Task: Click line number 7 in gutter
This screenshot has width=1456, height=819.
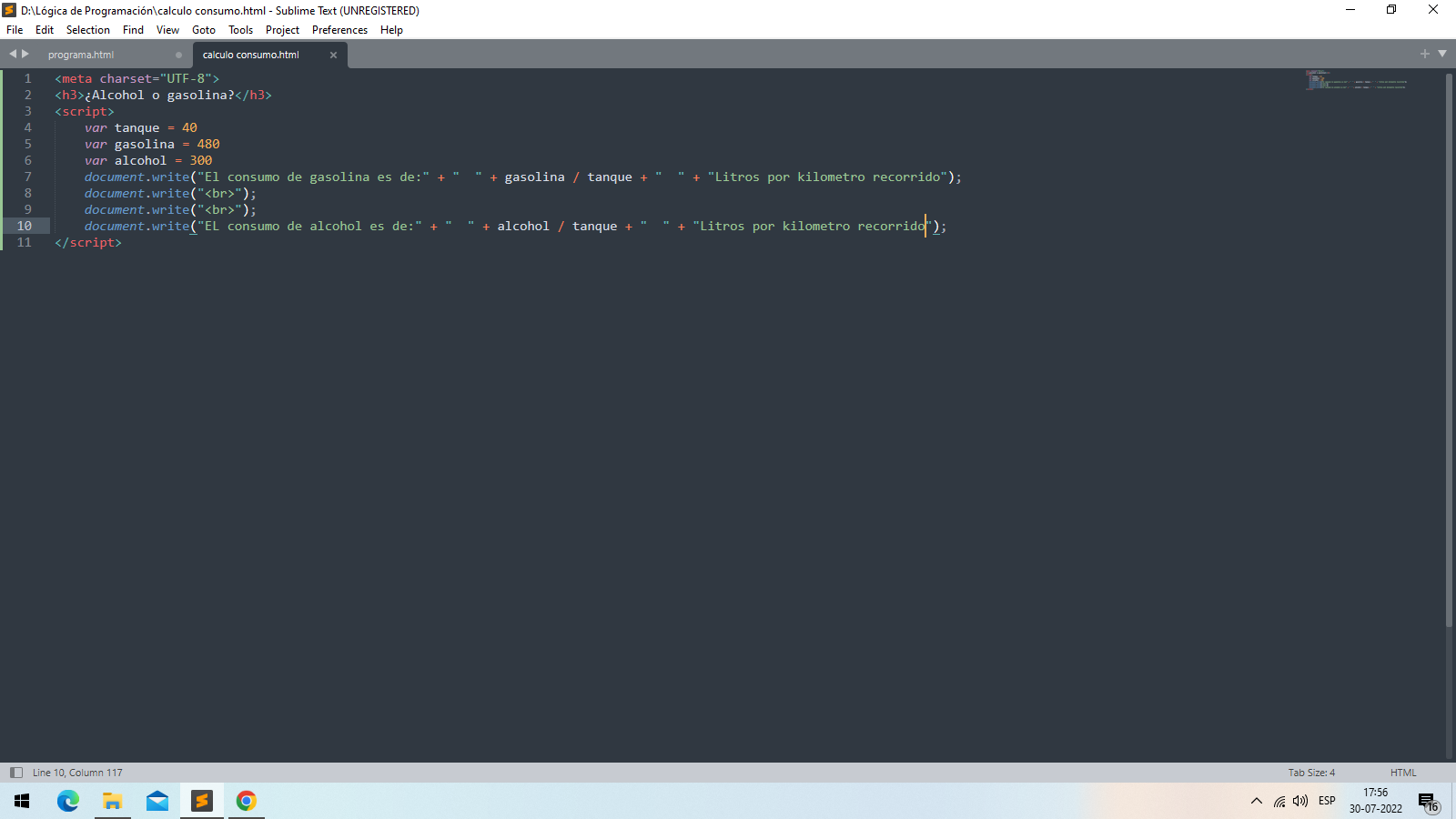Action: (x=27, y=177)
